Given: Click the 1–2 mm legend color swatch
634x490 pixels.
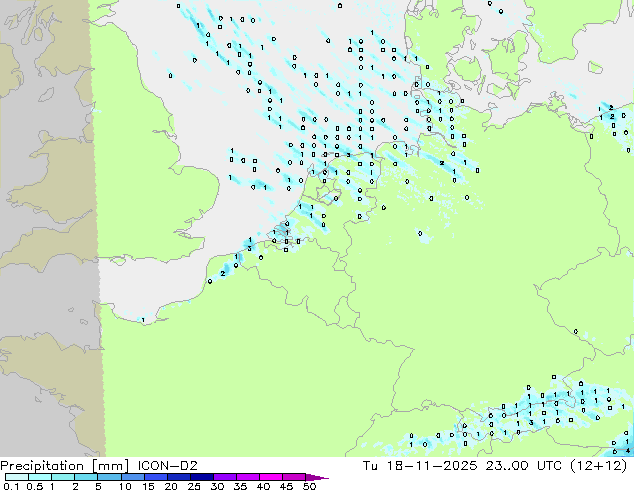Looking at the screenshot, I should click(63, 477).
